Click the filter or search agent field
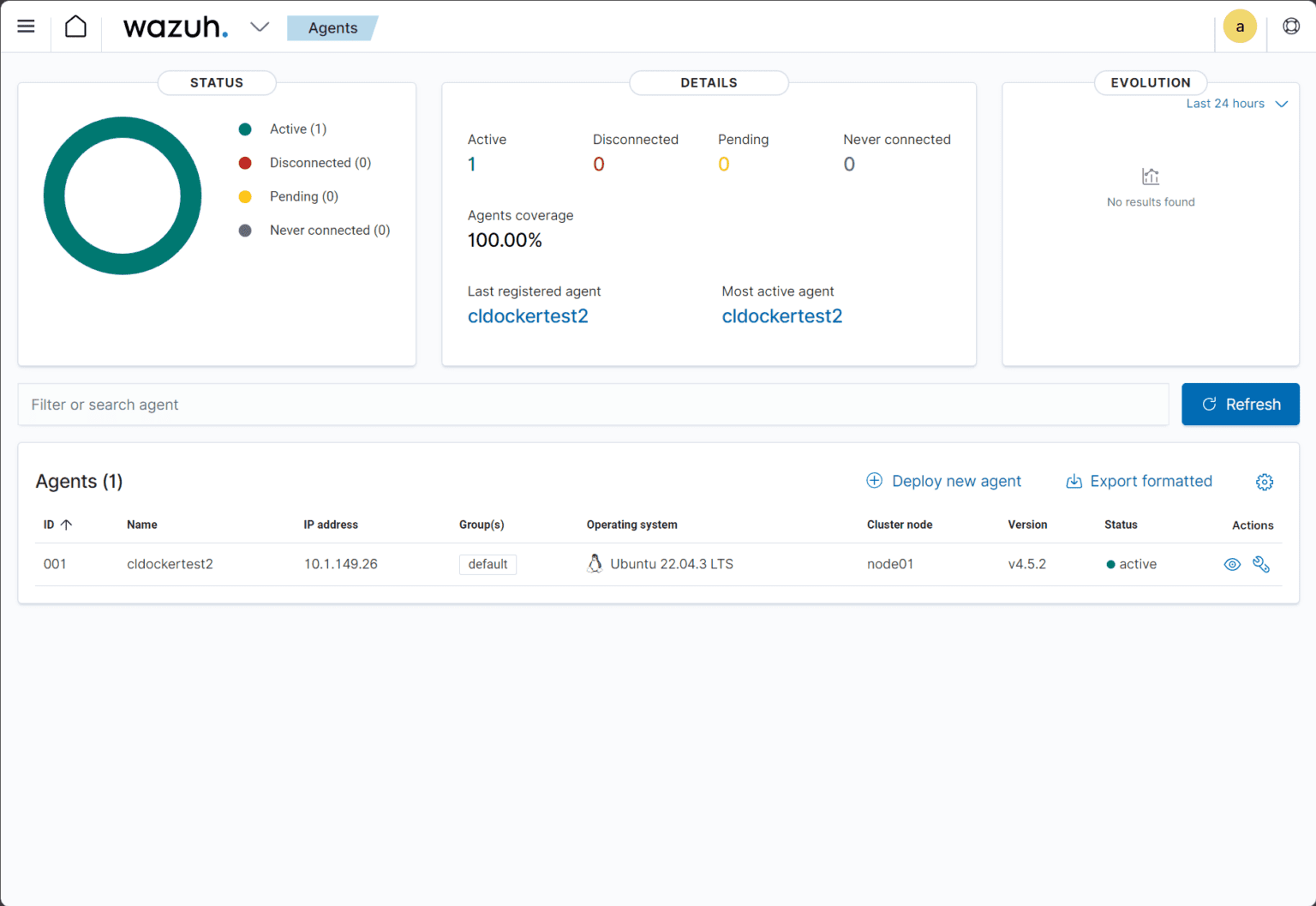Image resolution: width=1316 pixels, height=906 pixels. tap(343, 404)
